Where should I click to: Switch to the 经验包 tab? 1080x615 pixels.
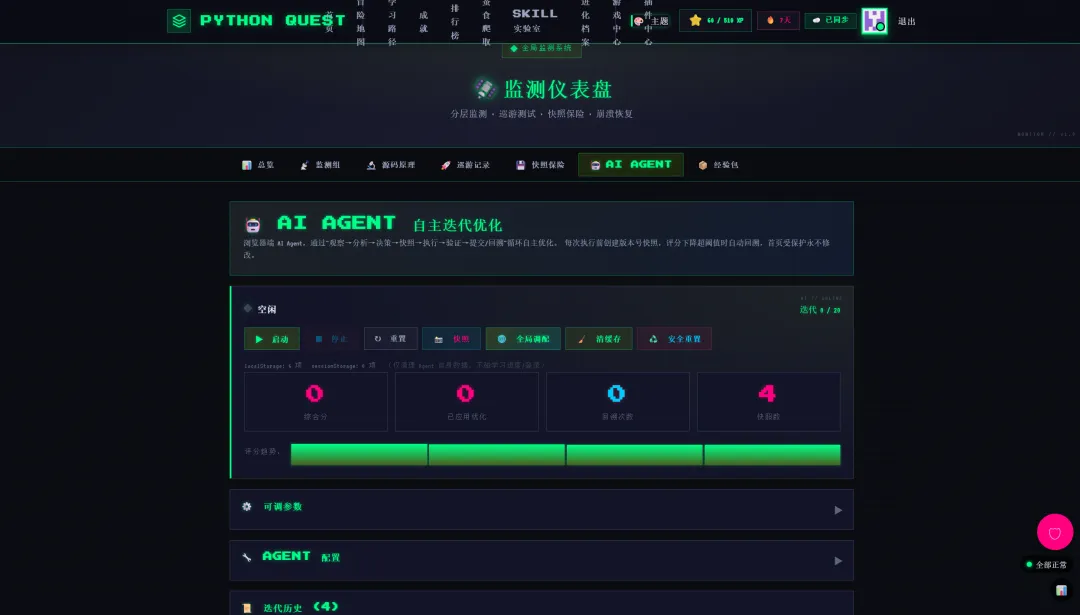point(718,165)
